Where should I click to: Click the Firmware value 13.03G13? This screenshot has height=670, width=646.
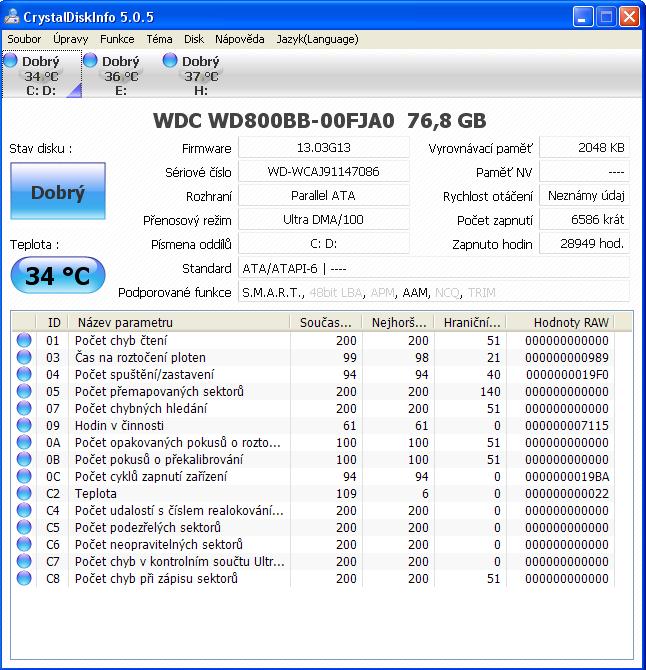tap(323, 148)
